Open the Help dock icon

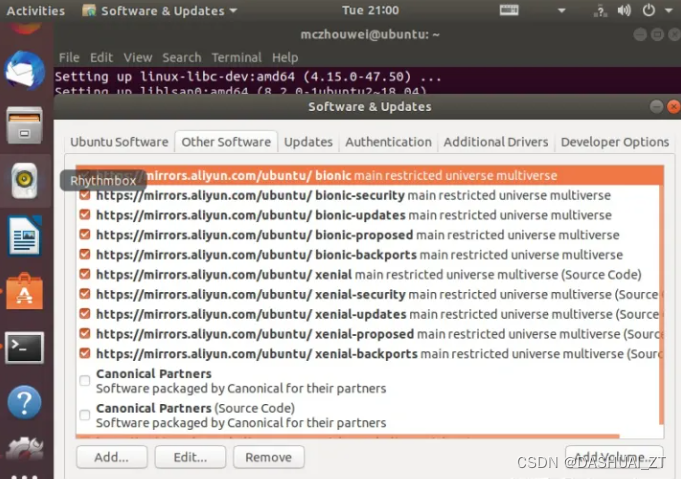pos(24,402)
